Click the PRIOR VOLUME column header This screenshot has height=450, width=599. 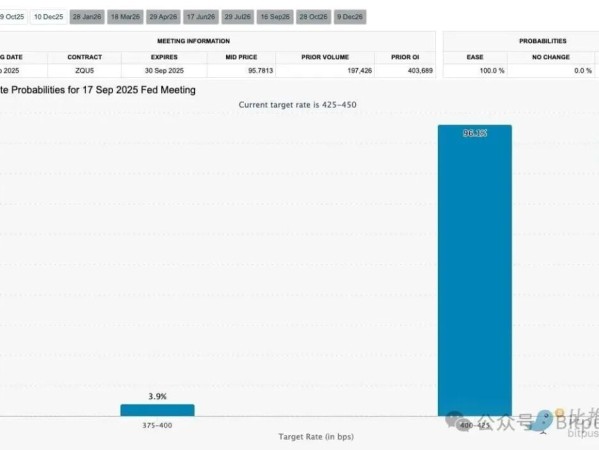[325, 57]
